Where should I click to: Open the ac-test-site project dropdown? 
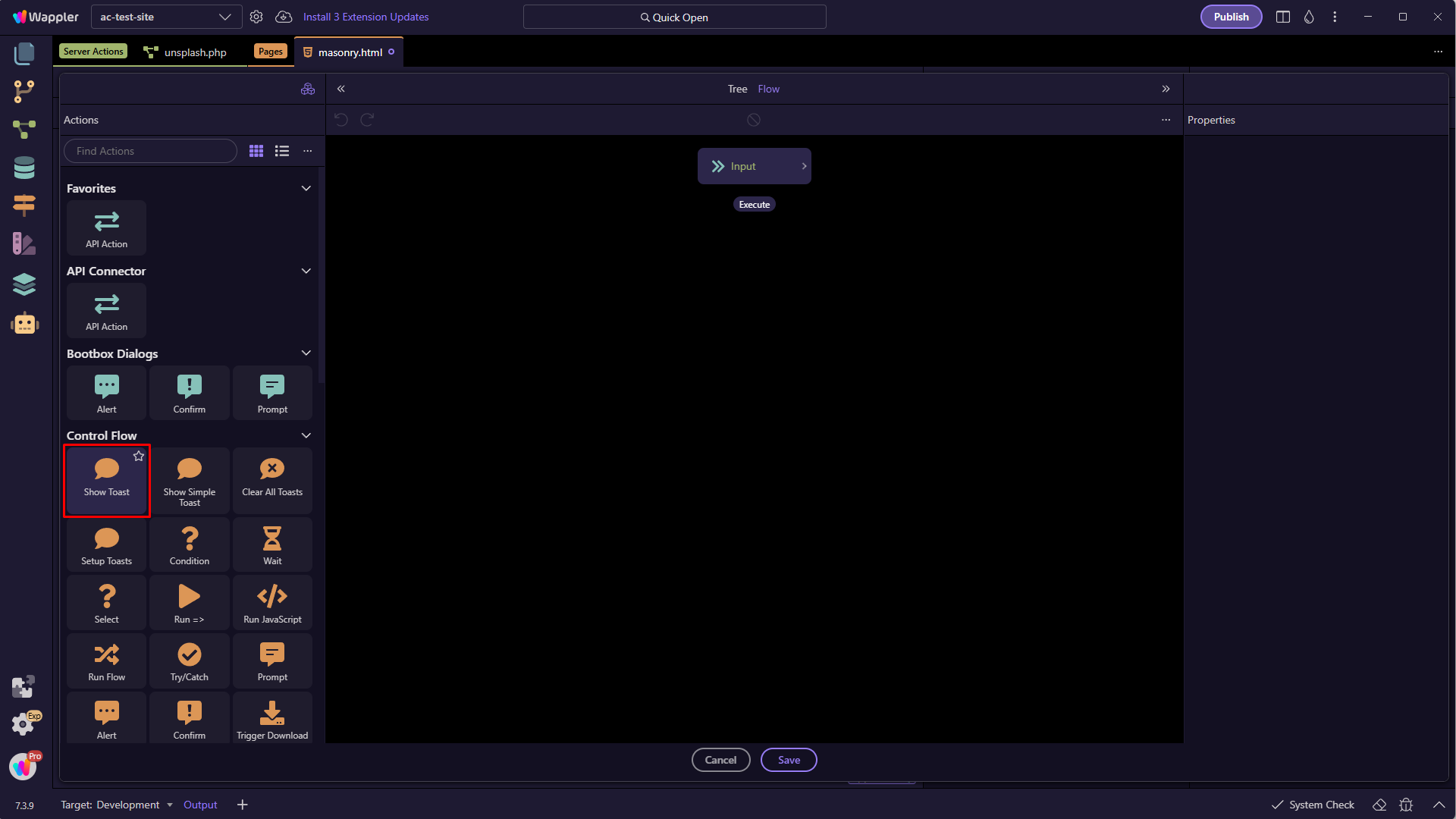[166, 17]
